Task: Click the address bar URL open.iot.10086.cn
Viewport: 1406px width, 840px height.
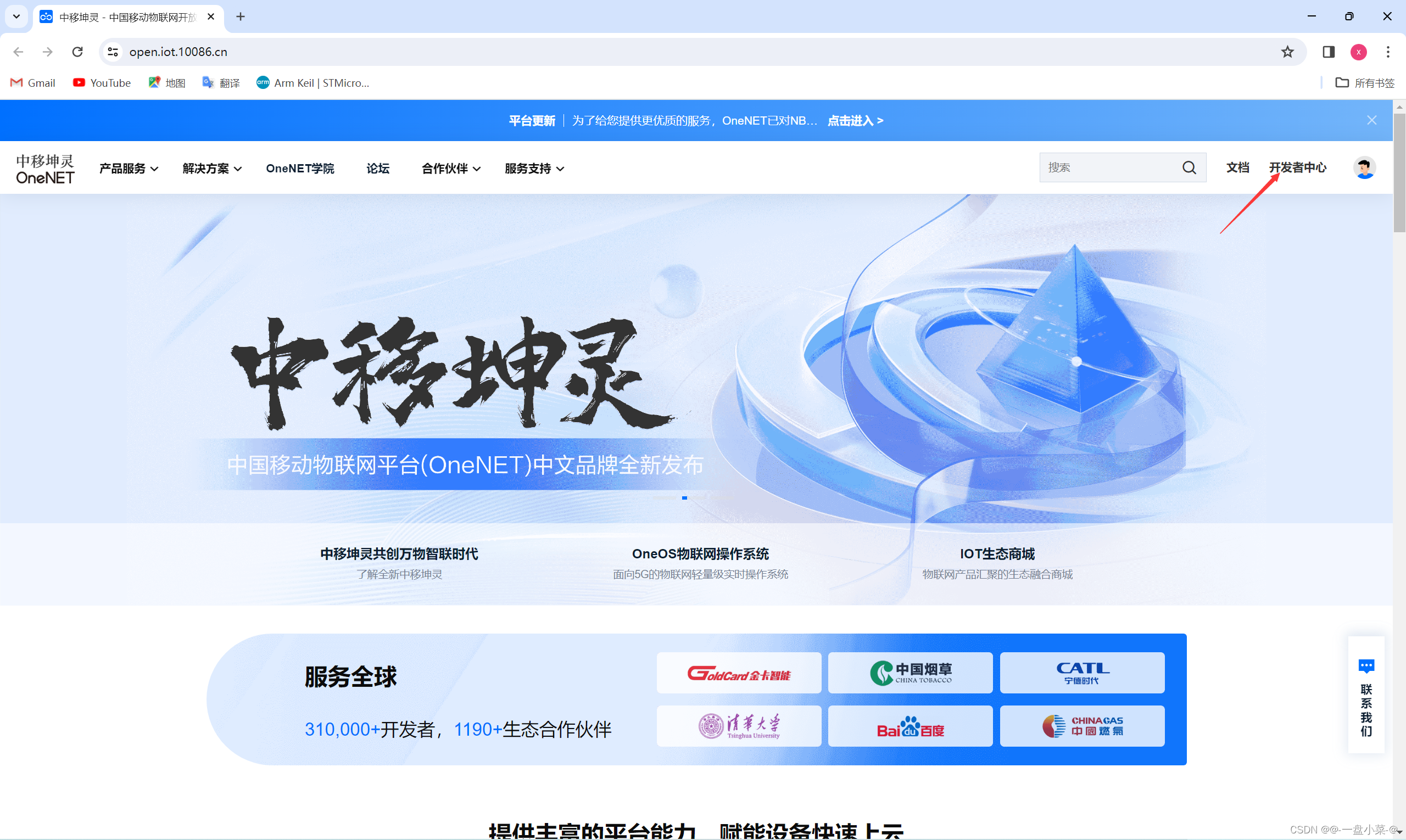Action: (178, 52)
